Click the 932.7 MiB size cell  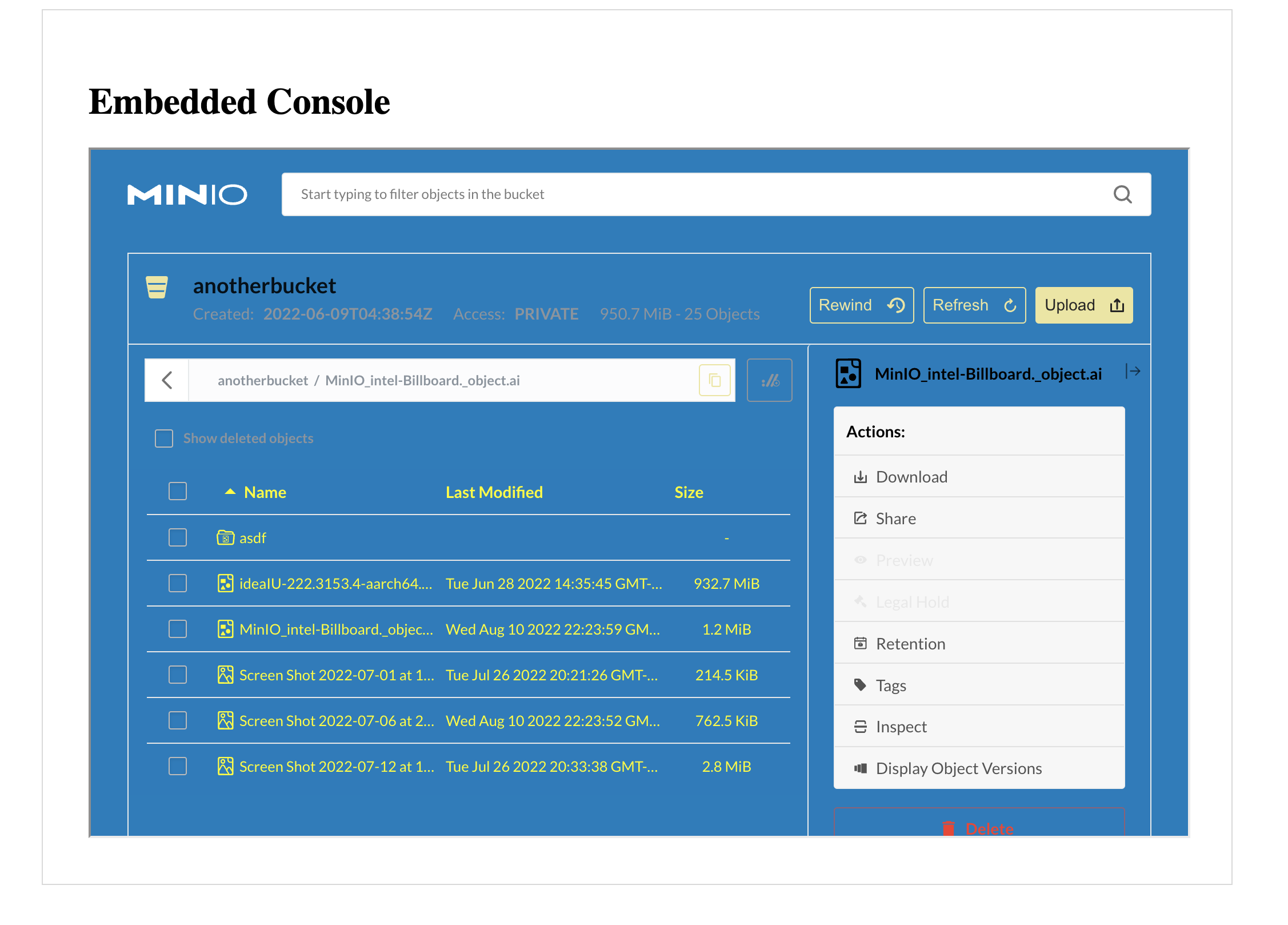coord(726,584)
